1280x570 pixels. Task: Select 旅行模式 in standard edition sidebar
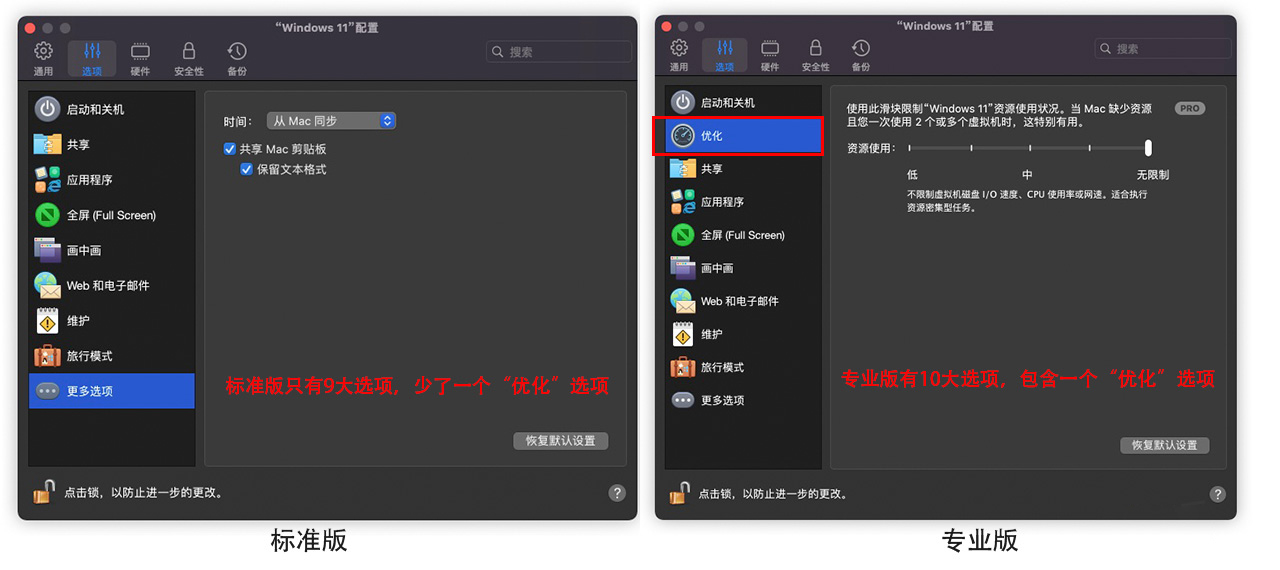click(112, 356)
